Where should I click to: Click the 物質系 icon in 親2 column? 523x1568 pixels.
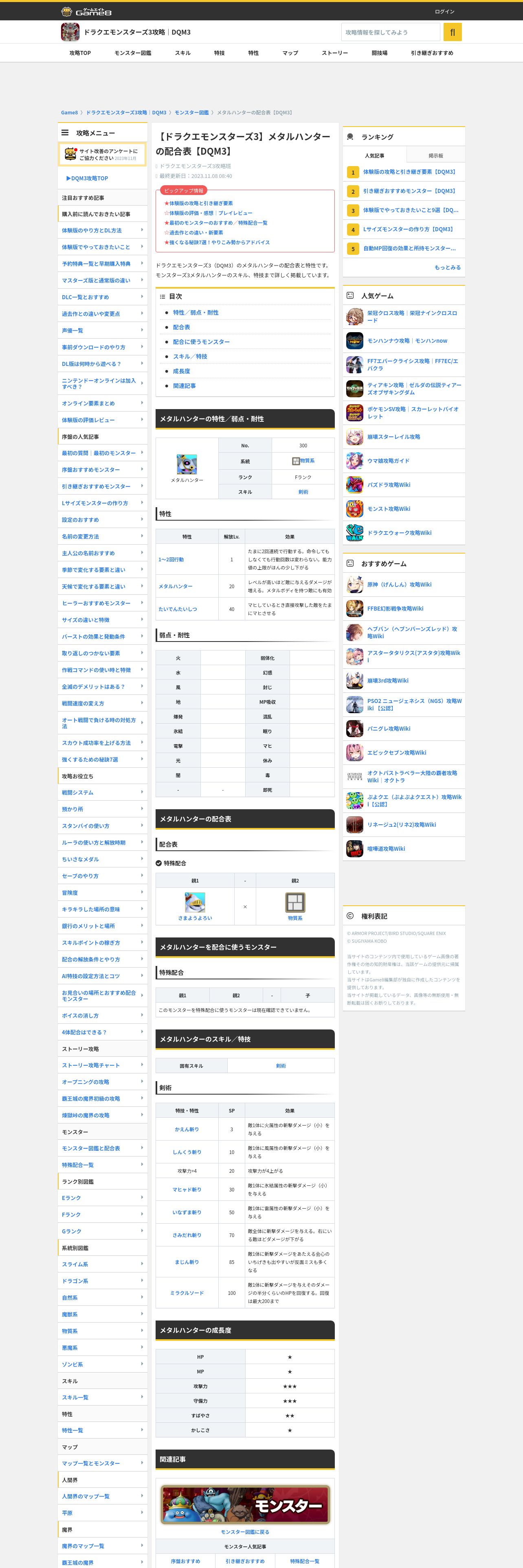click(x=295, y=902)
